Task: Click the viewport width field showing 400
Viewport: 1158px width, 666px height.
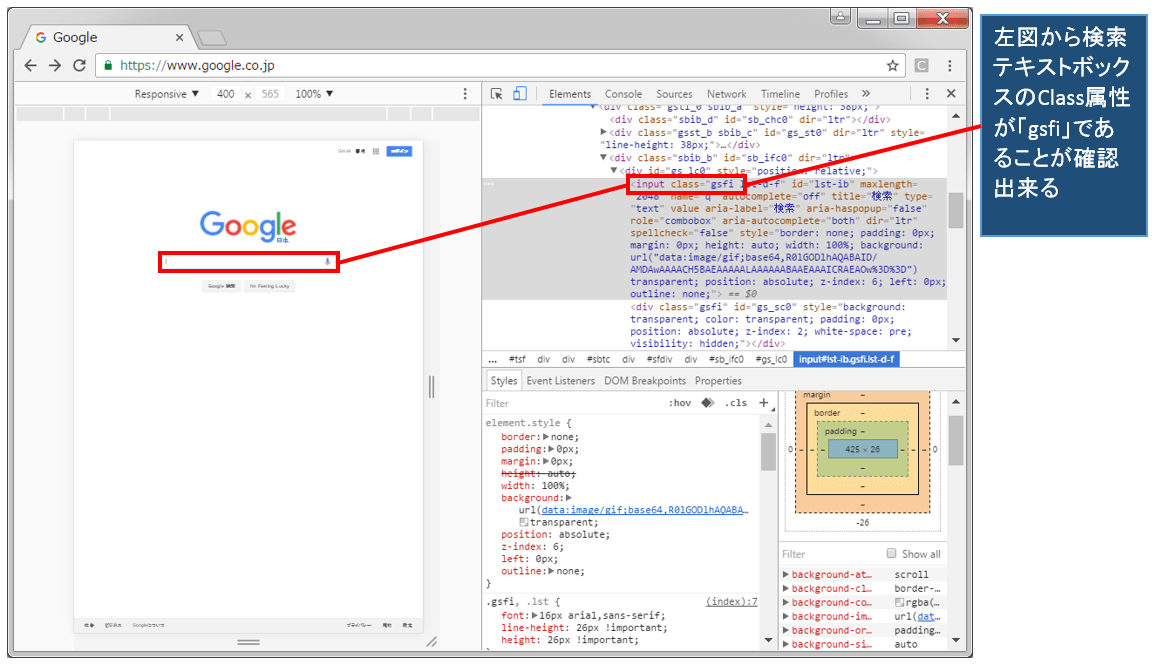Action: (226, 94)
